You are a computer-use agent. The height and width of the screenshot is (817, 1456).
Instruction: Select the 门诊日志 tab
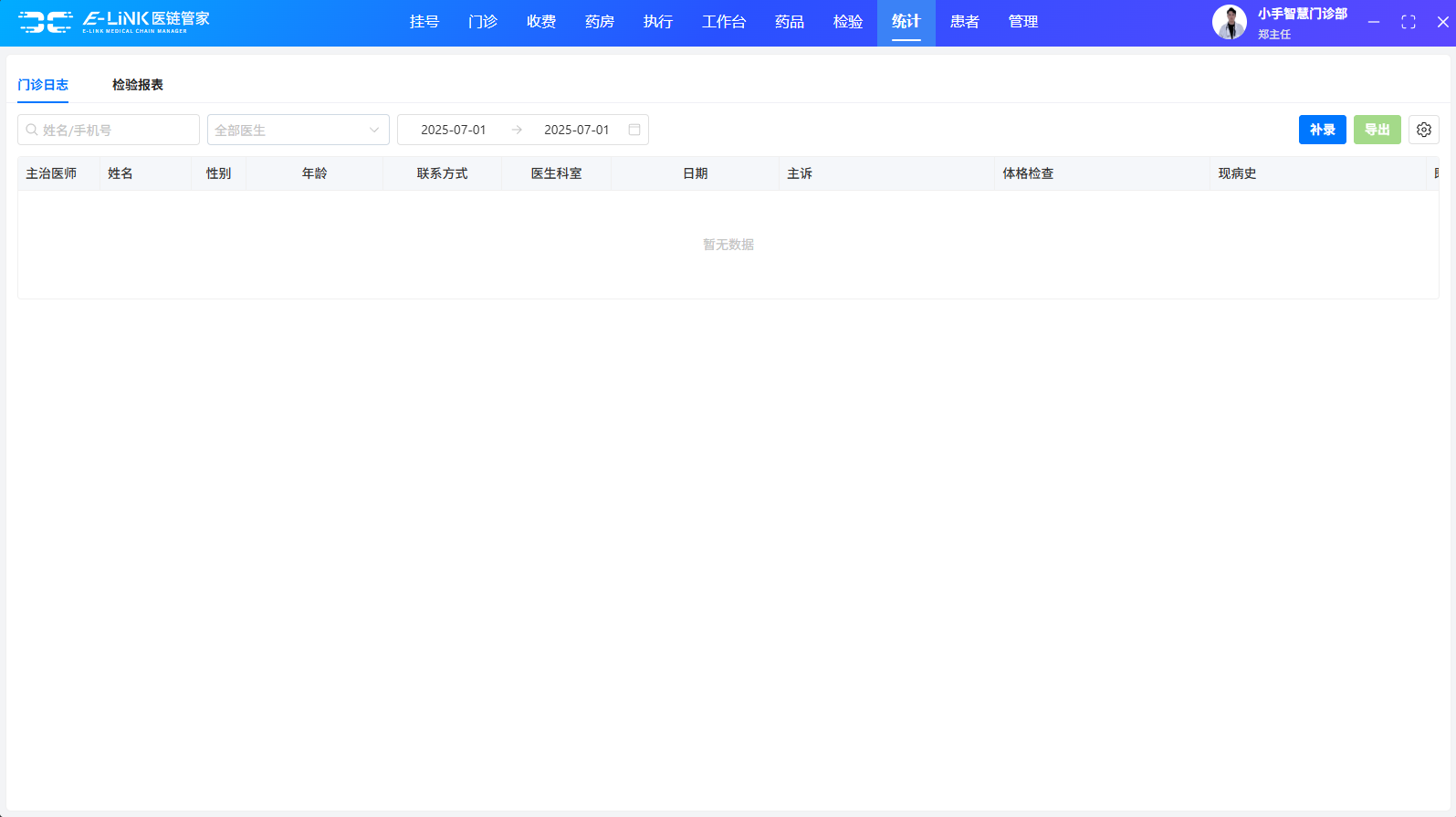pos(43,85)
